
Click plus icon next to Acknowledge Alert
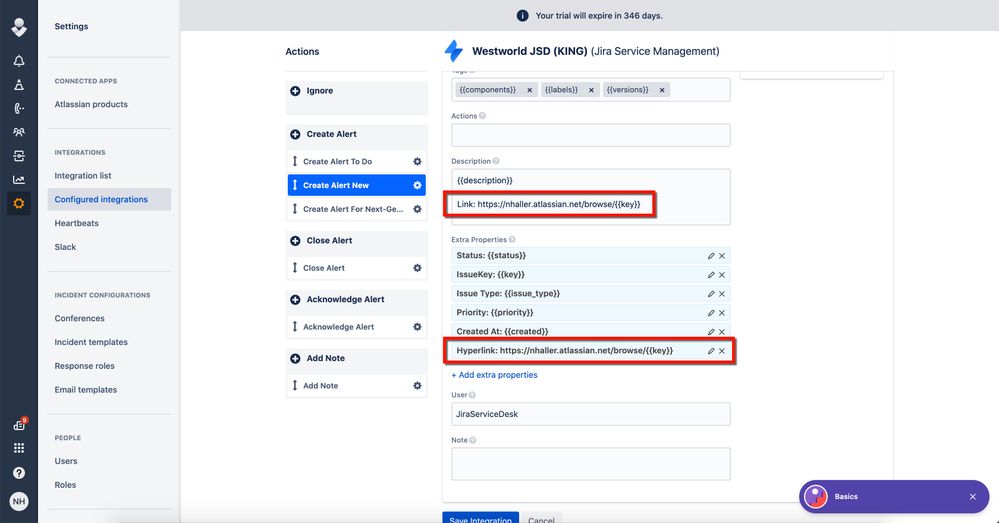click(x=295, y=299)
